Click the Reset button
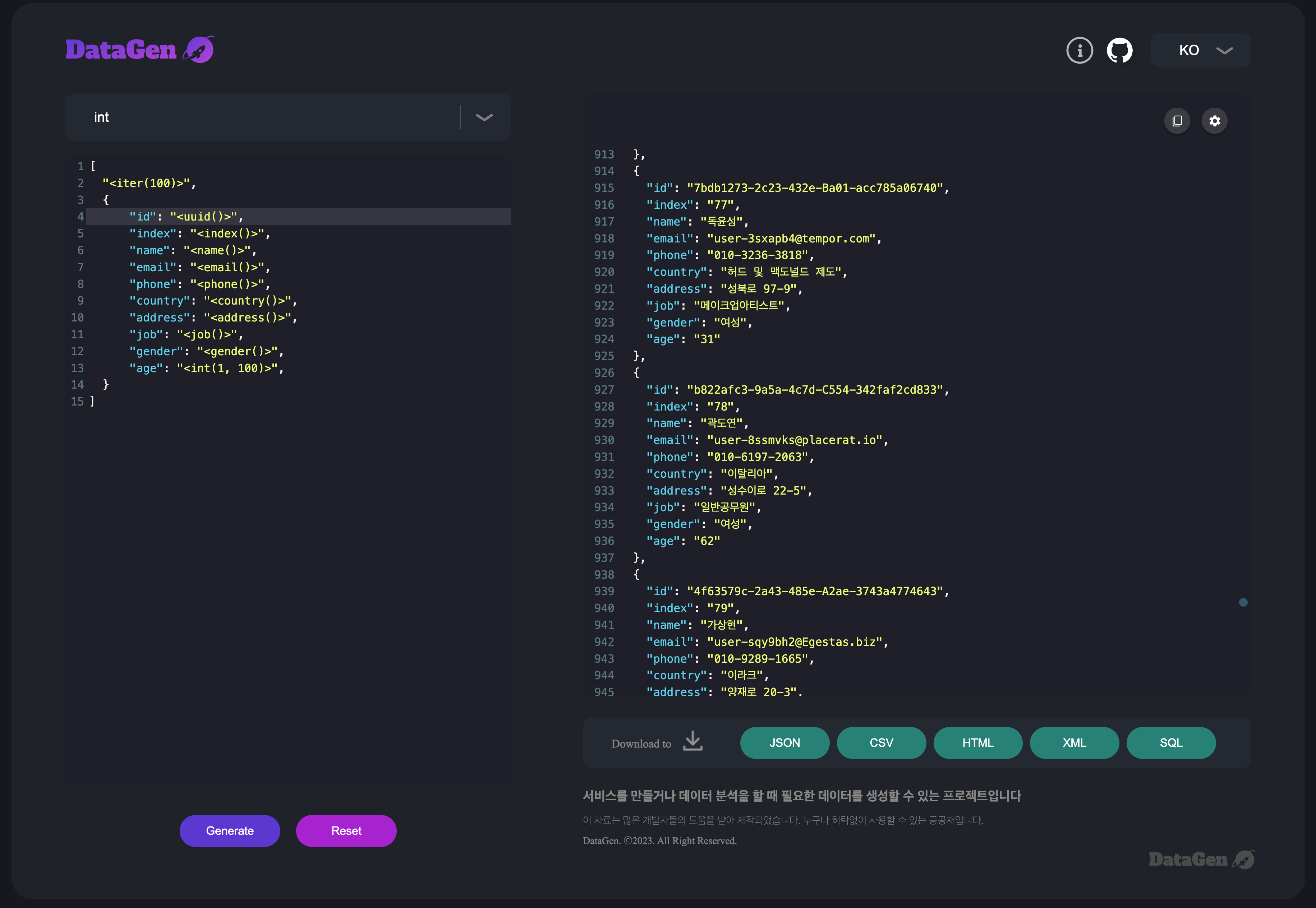Image resolution: width=1316 pixels, height=908 pixels. coord(346,831)
